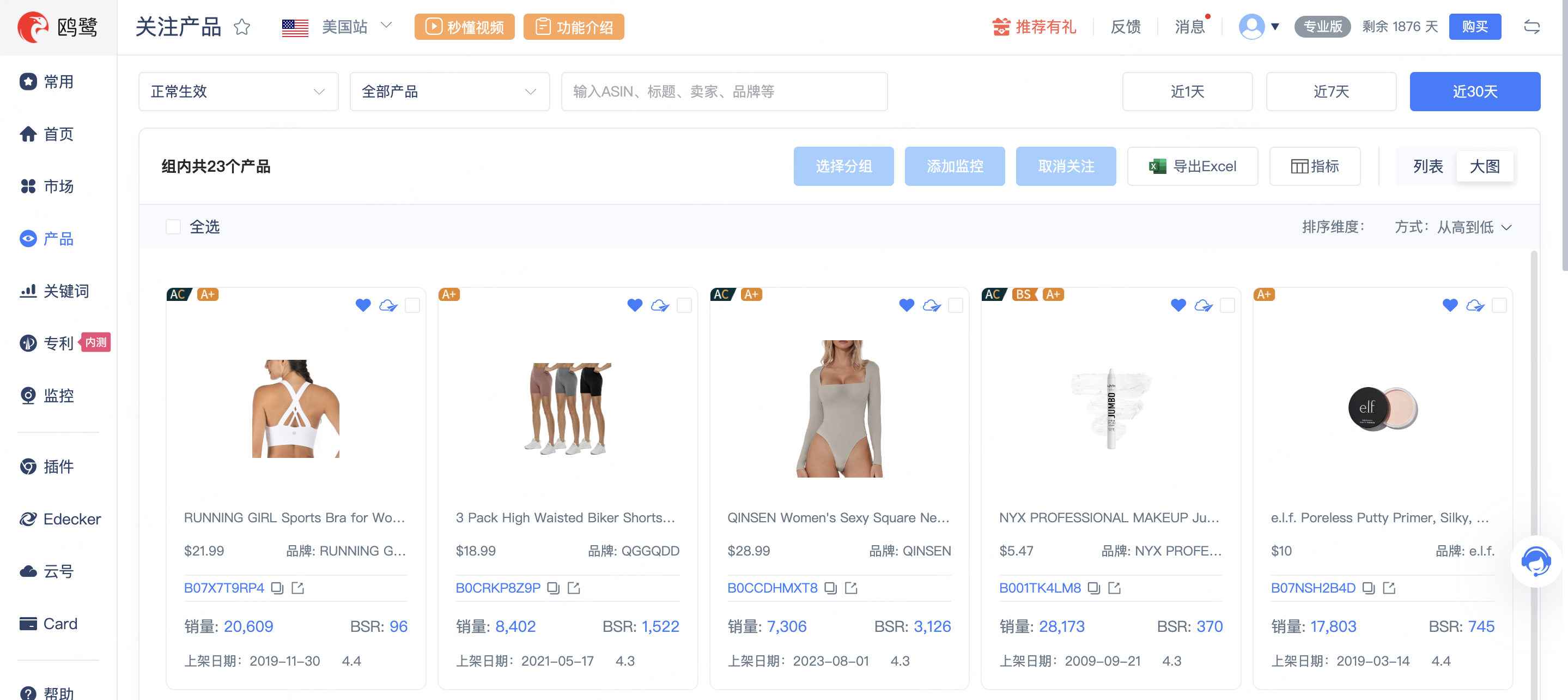1568x700 pixels.
Task: Open B0CCDHMXT8 via external link icon
Action: coord(851,588)
